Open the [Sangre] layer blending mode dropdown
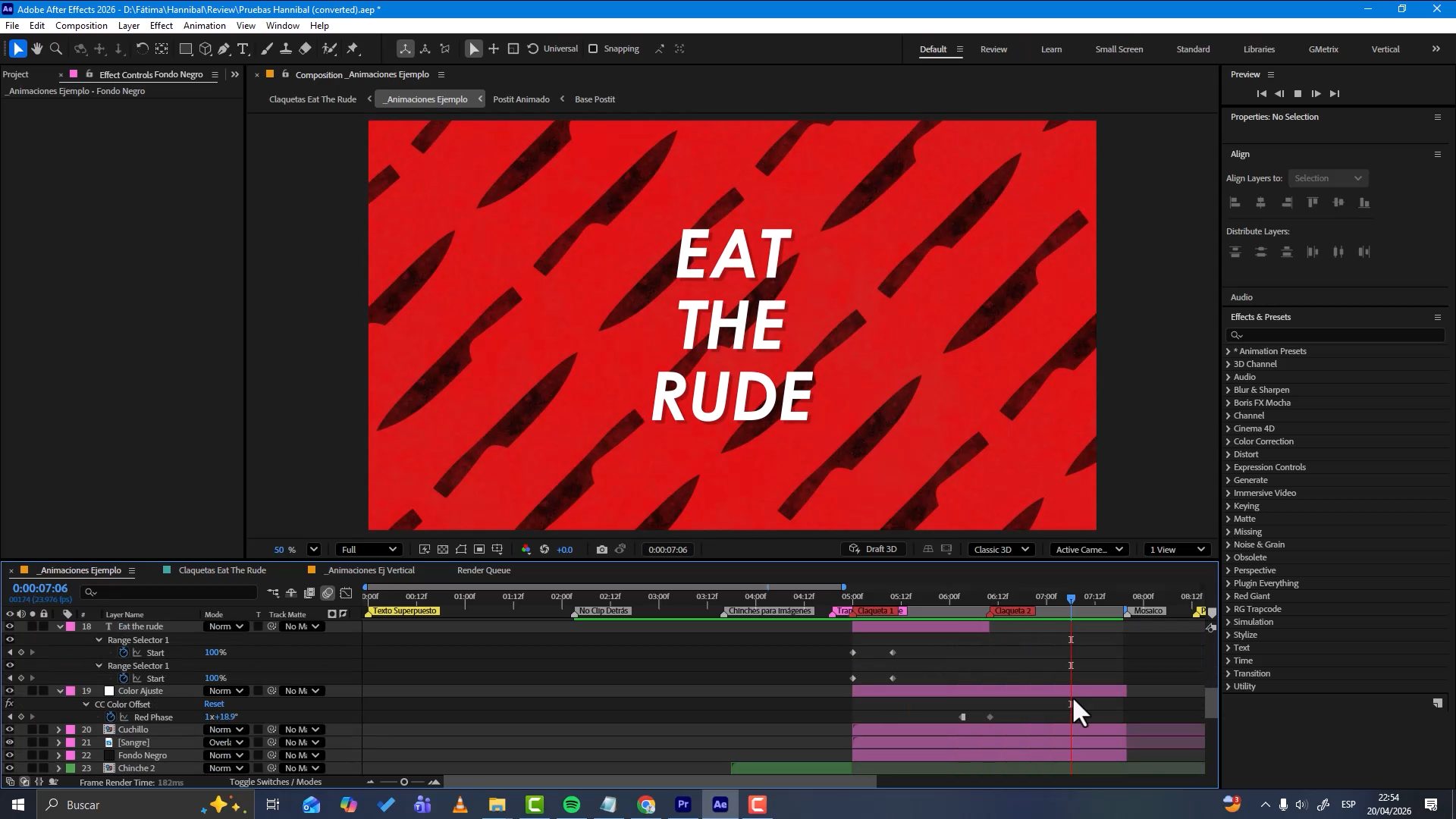The width and height of the screenshot is (1456, 819). [227, 742]
